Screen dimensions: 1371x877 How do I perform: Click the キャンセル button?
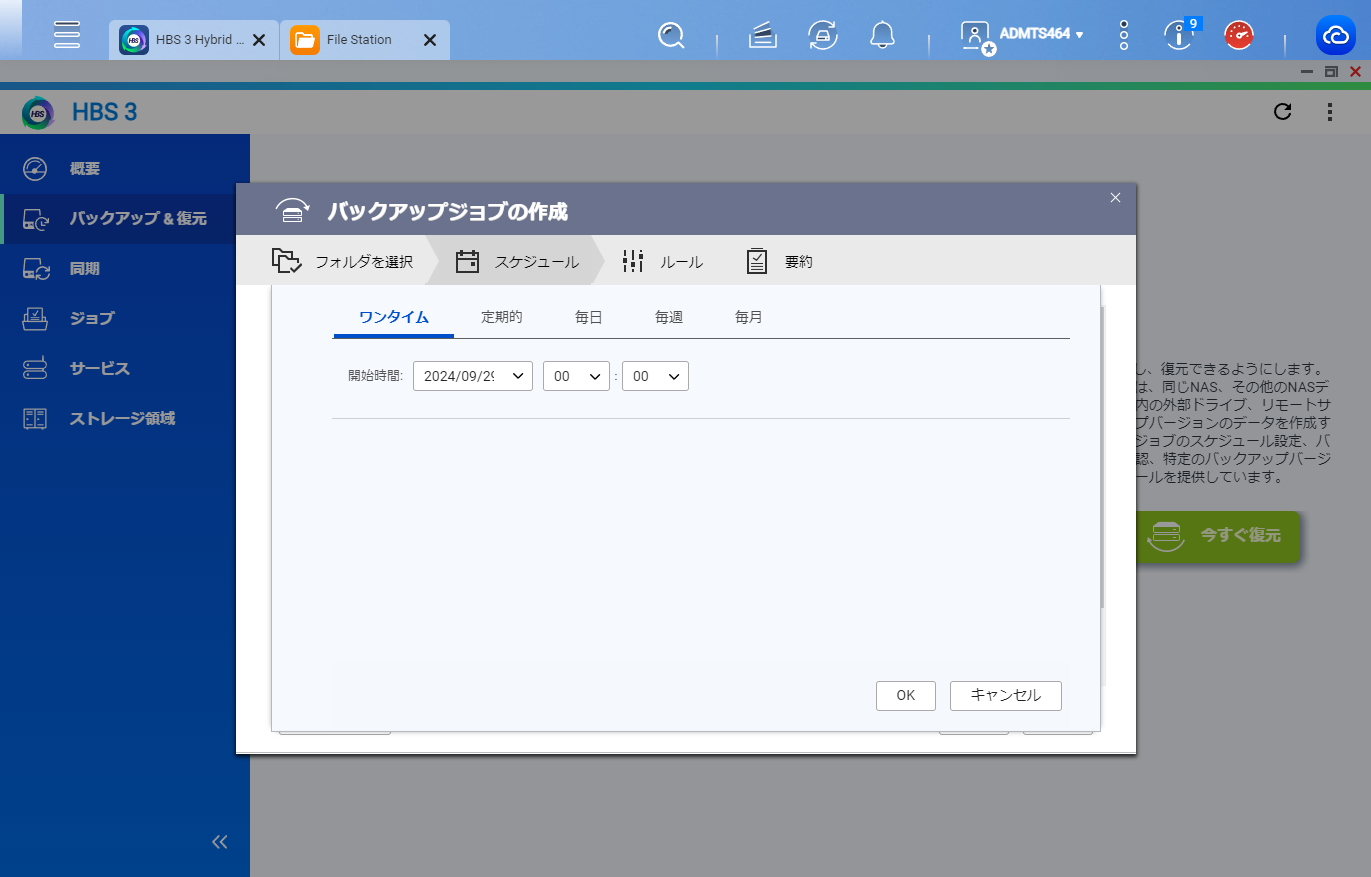[1006, 696]
